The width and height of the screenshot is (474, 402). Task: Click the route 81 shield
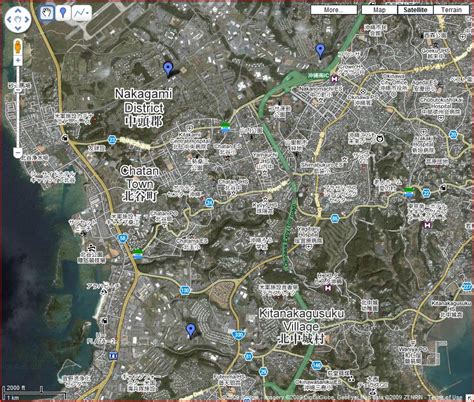pos(248,357)
